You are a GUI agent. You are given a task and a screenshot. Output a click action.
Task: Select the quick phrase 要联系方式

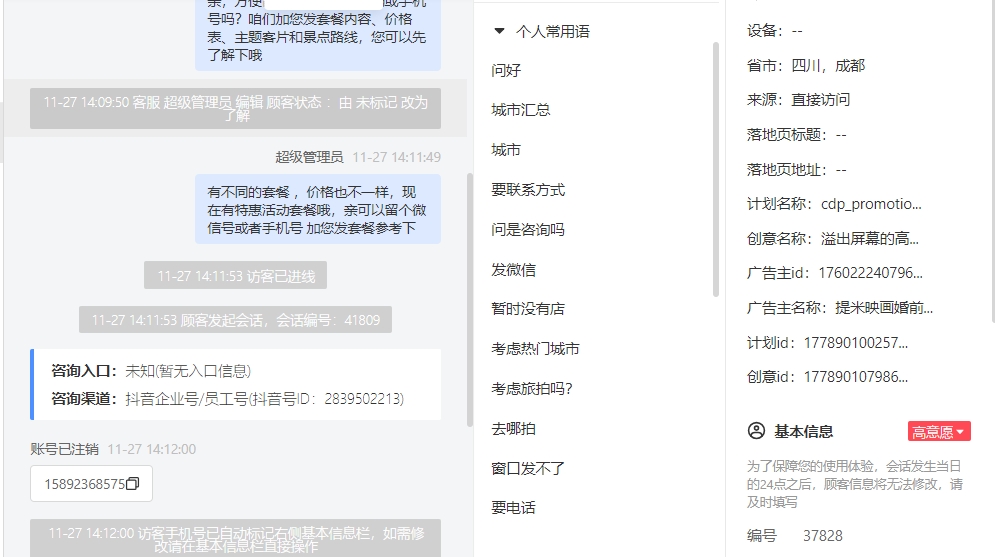[528, 190]
